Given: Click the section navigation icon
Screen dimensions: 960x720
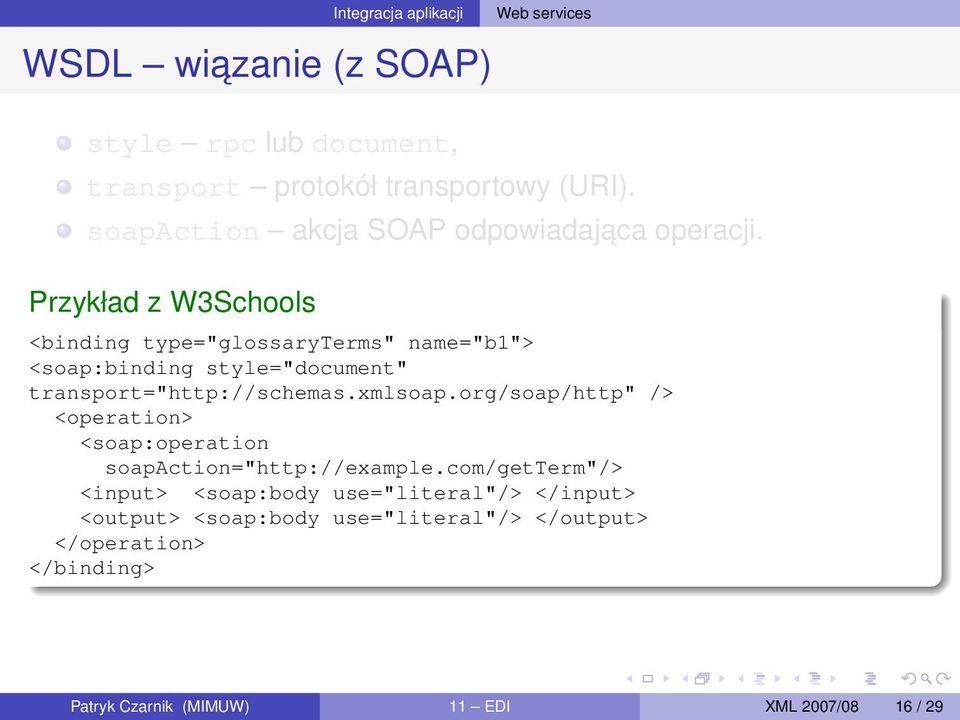Looking at the screenshot, I should pos(815,678).
